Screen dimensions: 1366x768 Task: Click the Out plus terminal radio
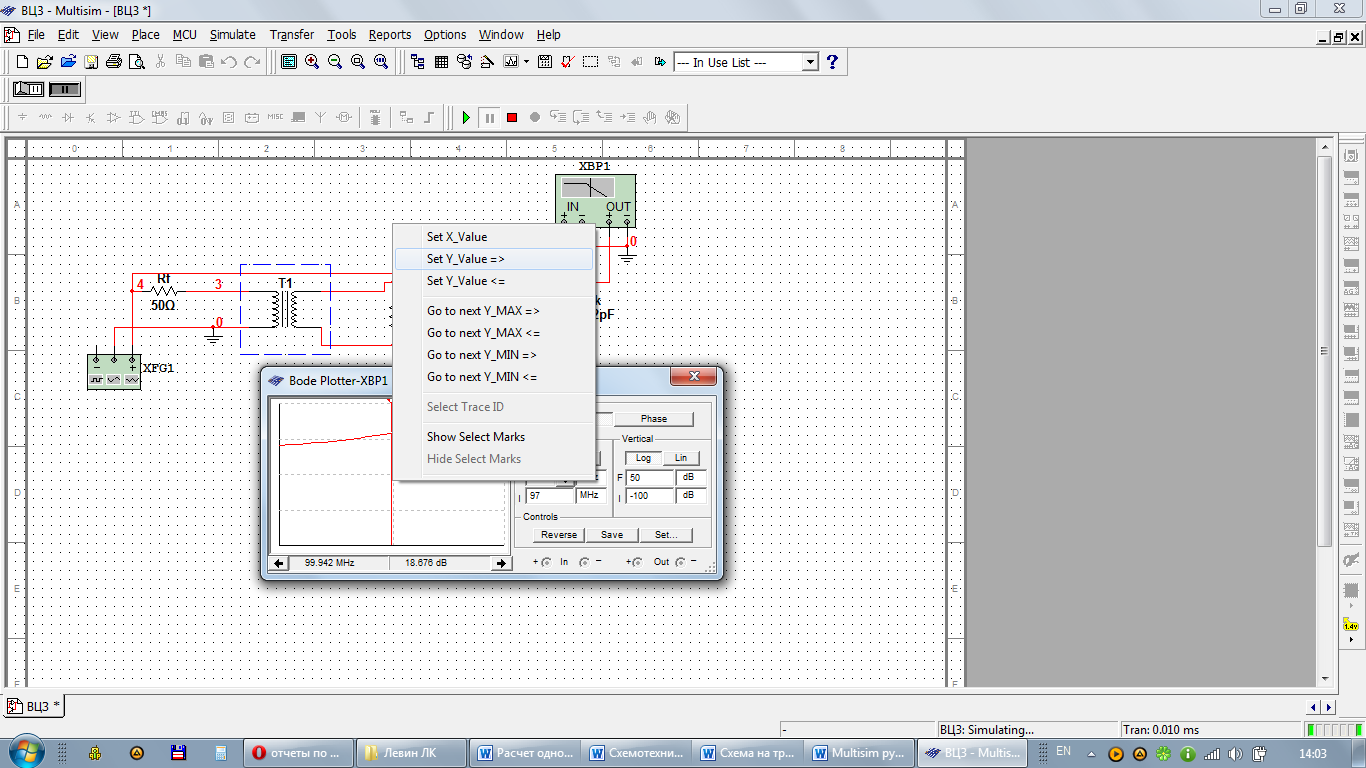(640, 562)
